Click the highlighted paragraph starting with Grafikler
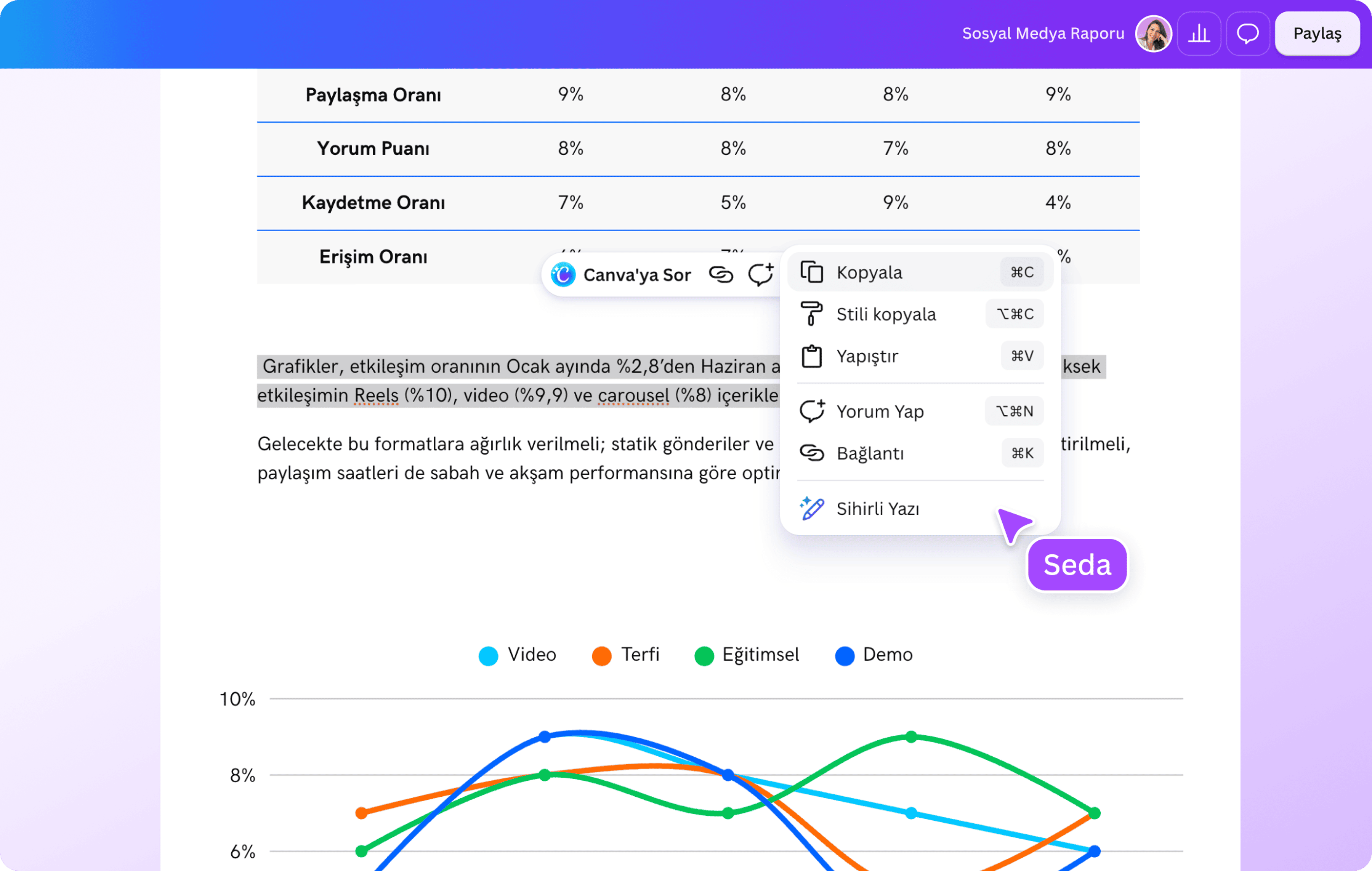The height and width of the screenshot is (871, 1372). (x=681, y=381)
